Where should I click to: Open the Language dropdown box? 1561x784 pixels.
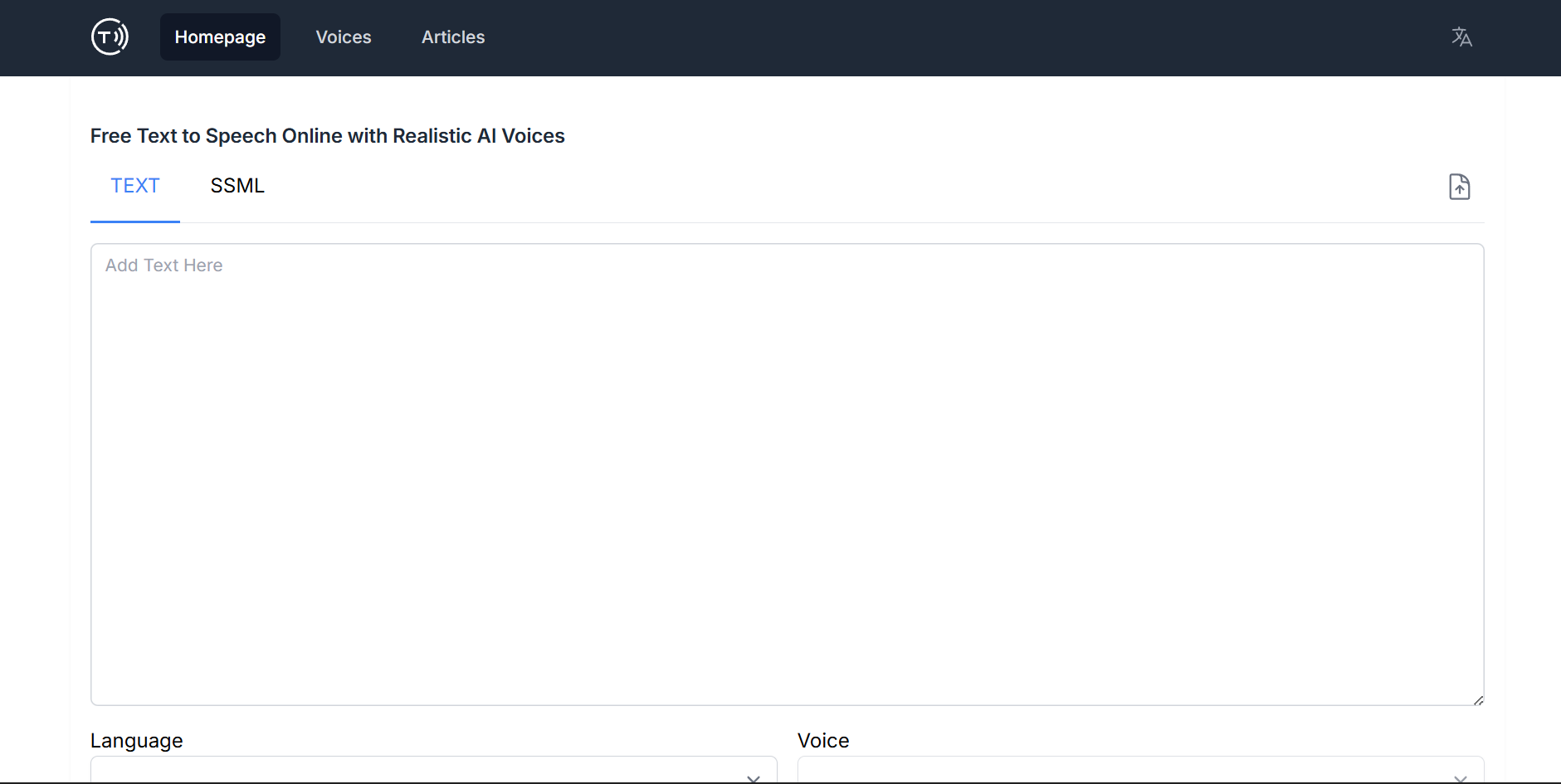click(x=415, y=771)
